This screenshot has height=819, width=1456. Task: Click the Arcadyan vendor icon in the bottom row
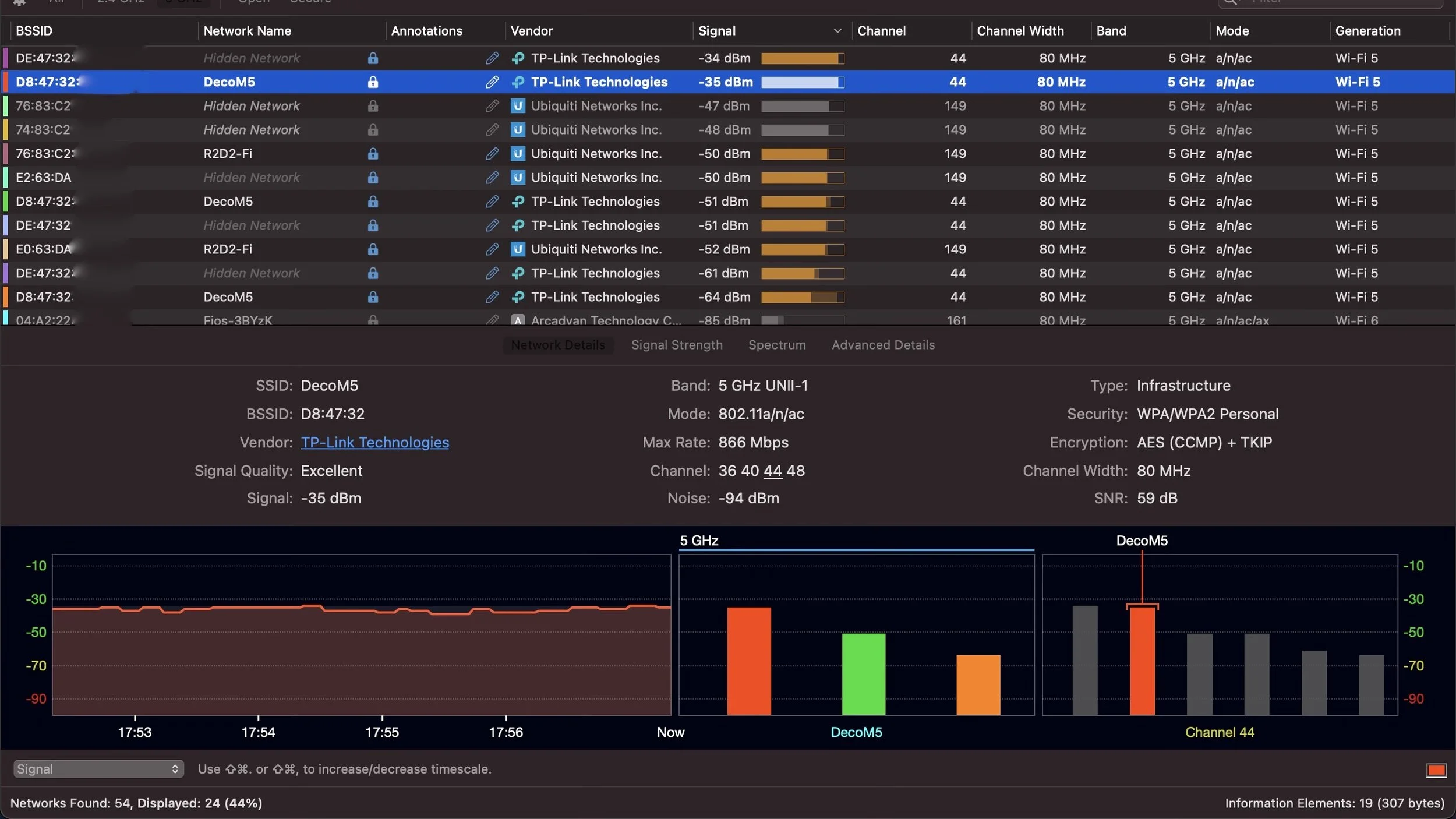518,320
